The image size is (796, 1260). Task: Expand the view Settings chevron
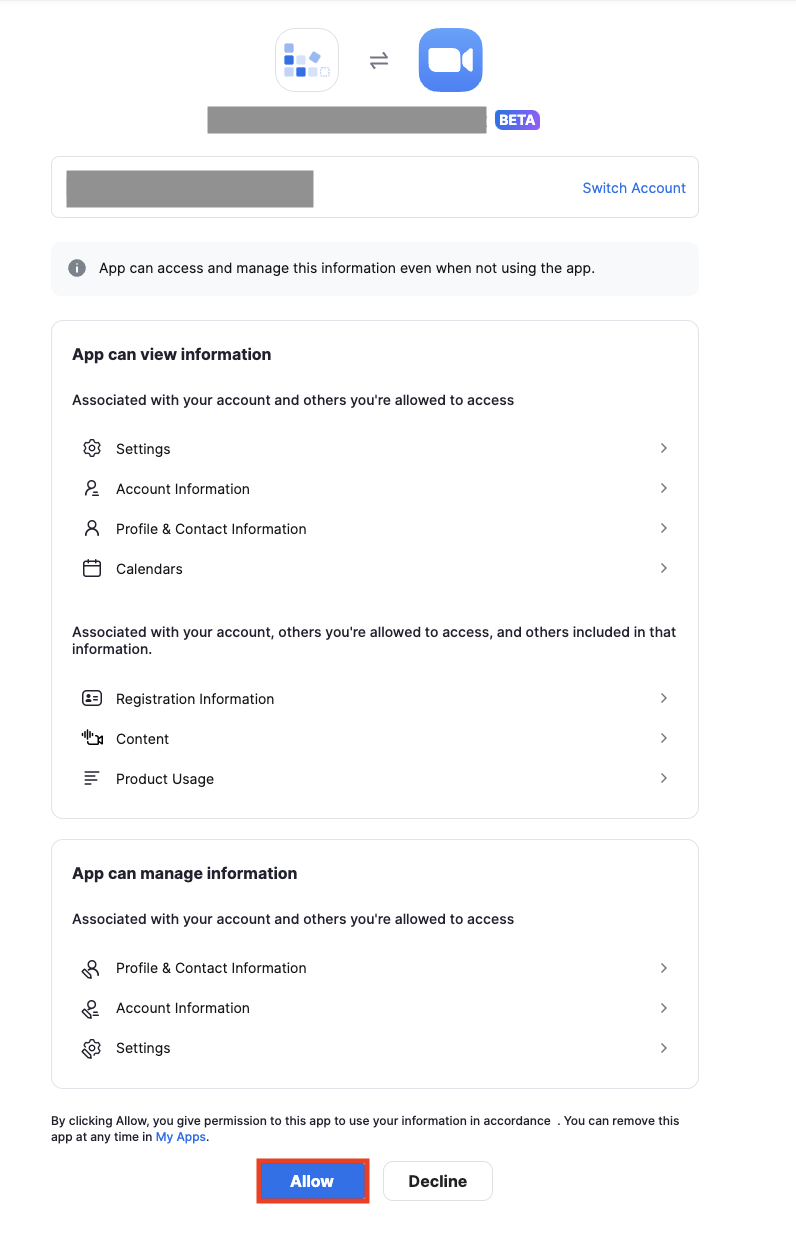(664, 448)
